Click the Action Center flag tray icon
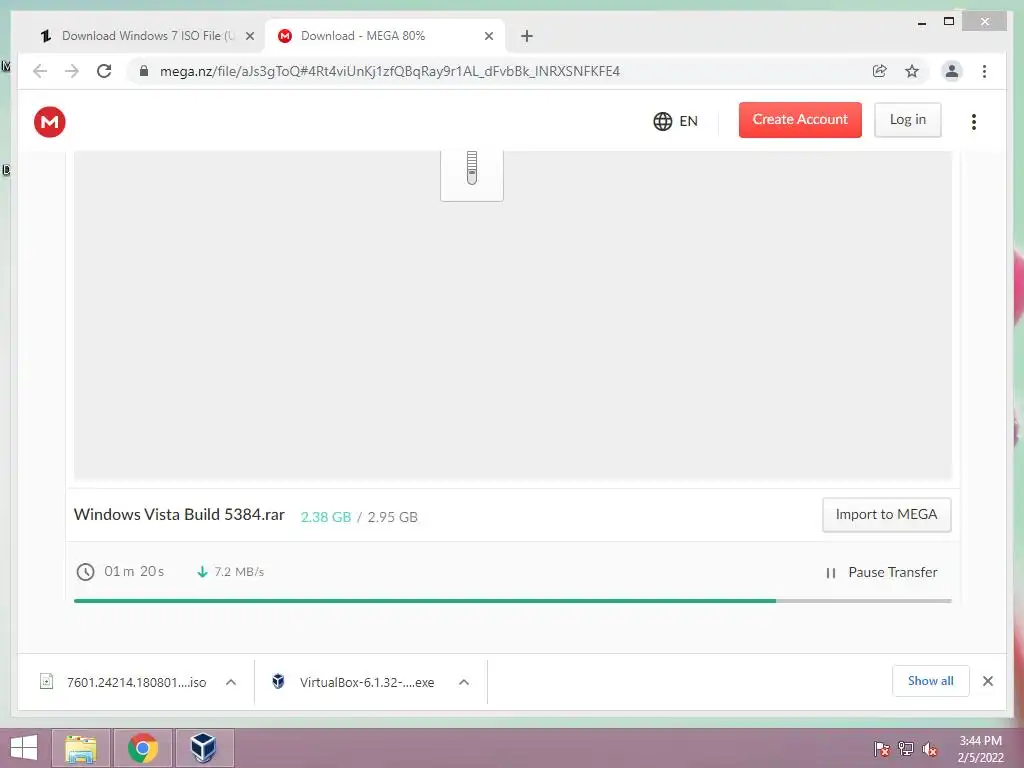The height and width of the screenshot is (768, 1024). (x=882, y=748)
